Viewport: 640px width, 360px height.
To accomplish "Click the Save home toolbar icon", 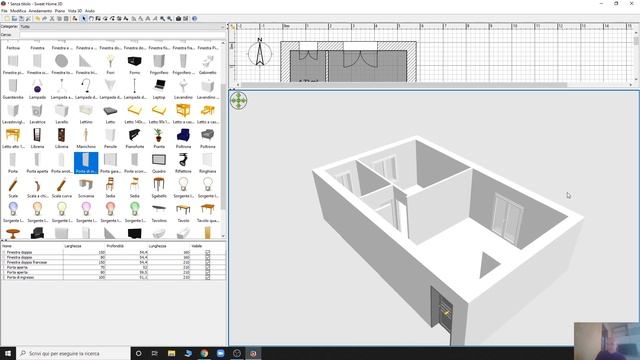I will click(x=21, y=18).
